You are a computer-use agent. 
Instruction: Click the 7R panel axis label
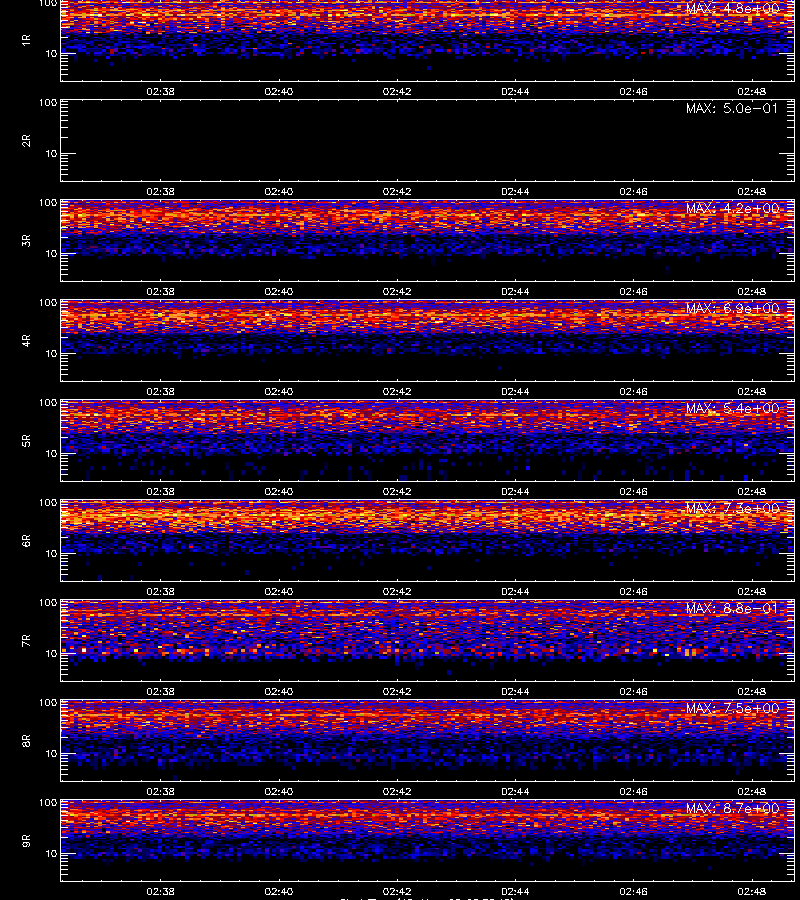pyautogui.click(x=26, y=641)
